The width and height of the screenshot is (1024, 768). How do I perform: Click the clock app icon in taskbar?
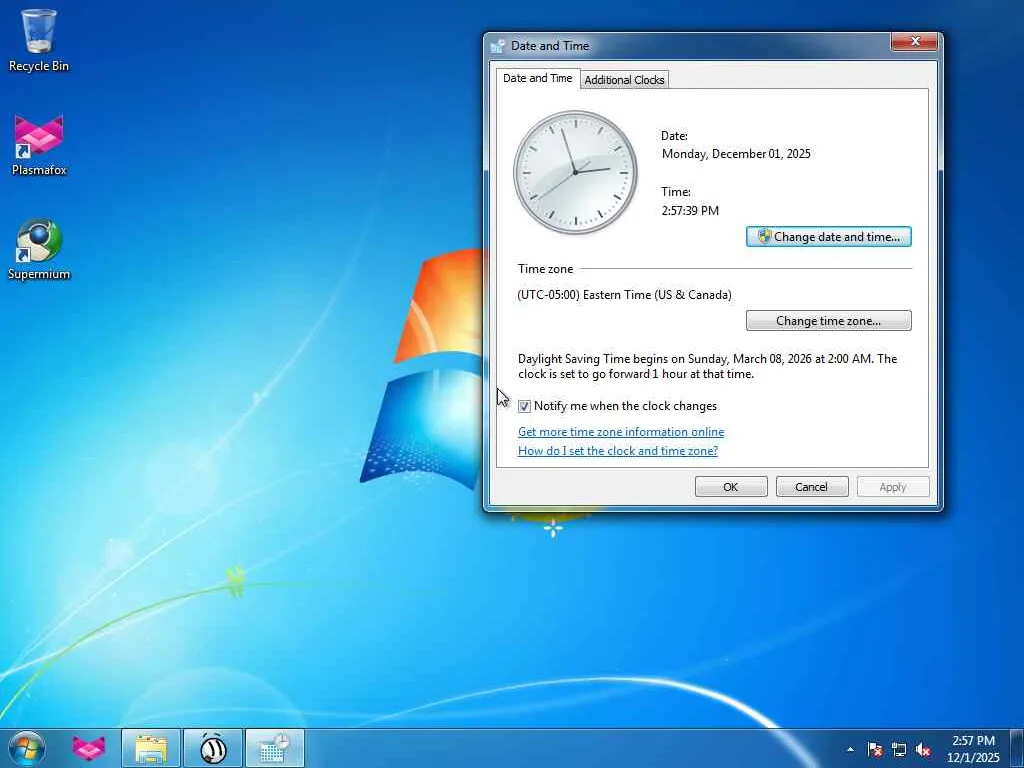click(x=213, y=748)
